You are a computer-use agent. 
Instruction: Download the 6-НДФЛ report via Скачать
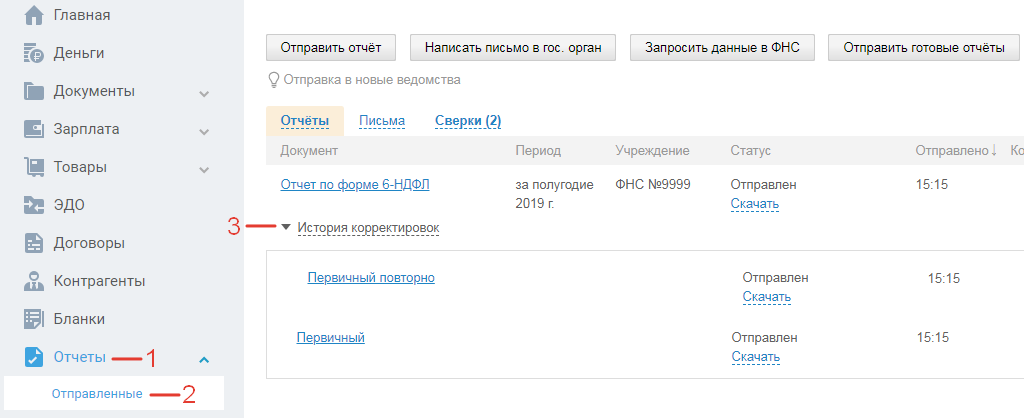755,204
